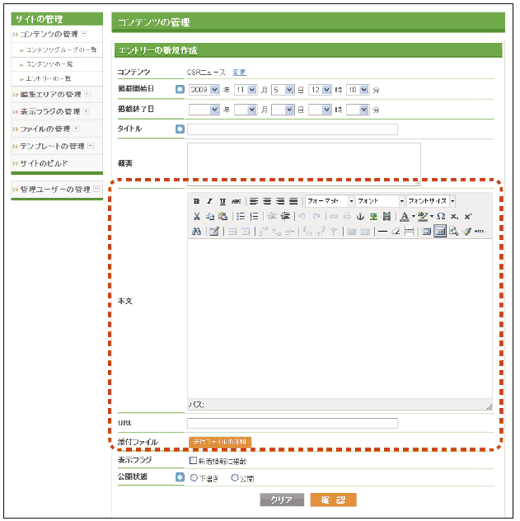The height and width of the screenshot is (521, 520).
Task: Click into the タイトル input field
Action: pyautogui.click(x=292, y=129)
